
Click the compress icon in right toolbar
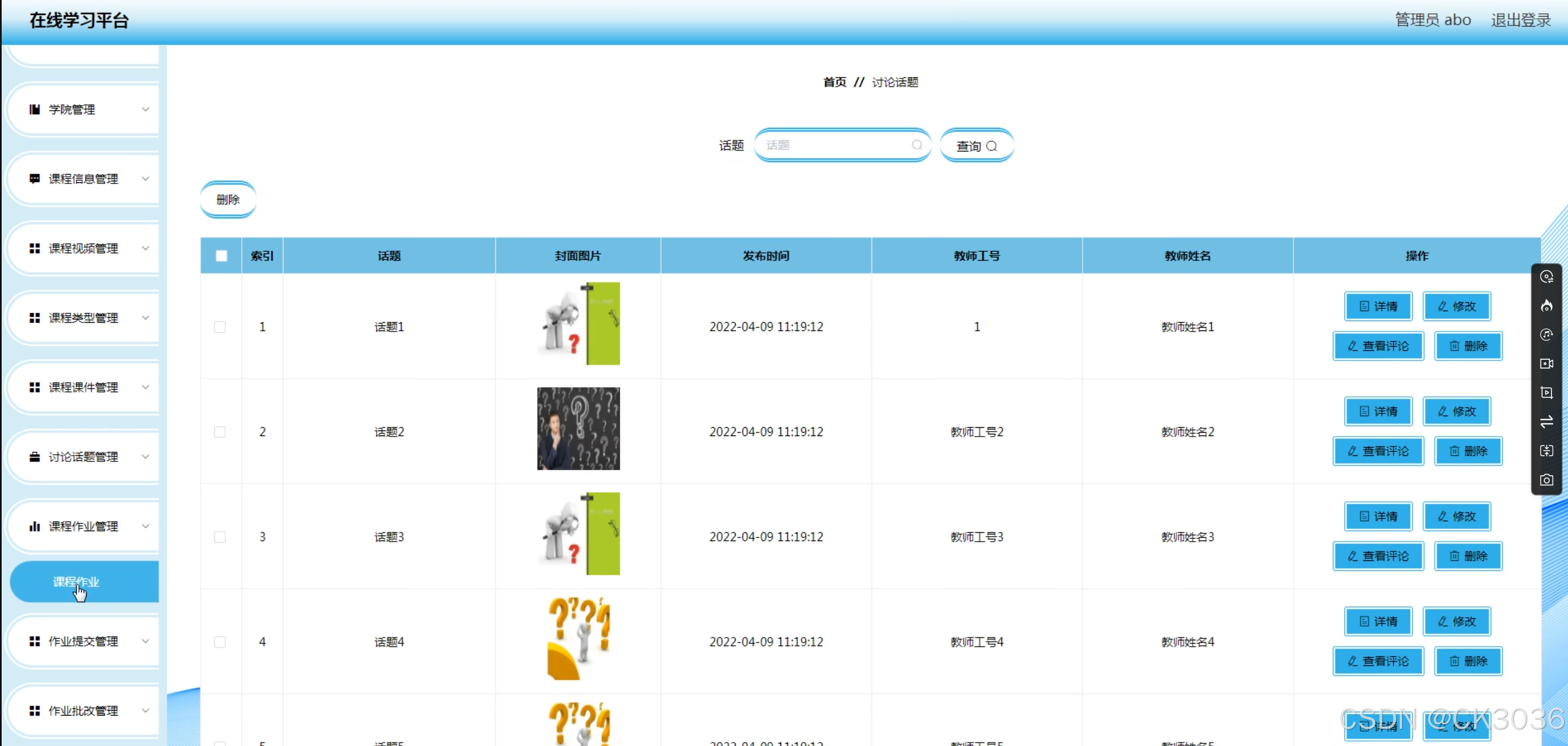click(1546, 451)
